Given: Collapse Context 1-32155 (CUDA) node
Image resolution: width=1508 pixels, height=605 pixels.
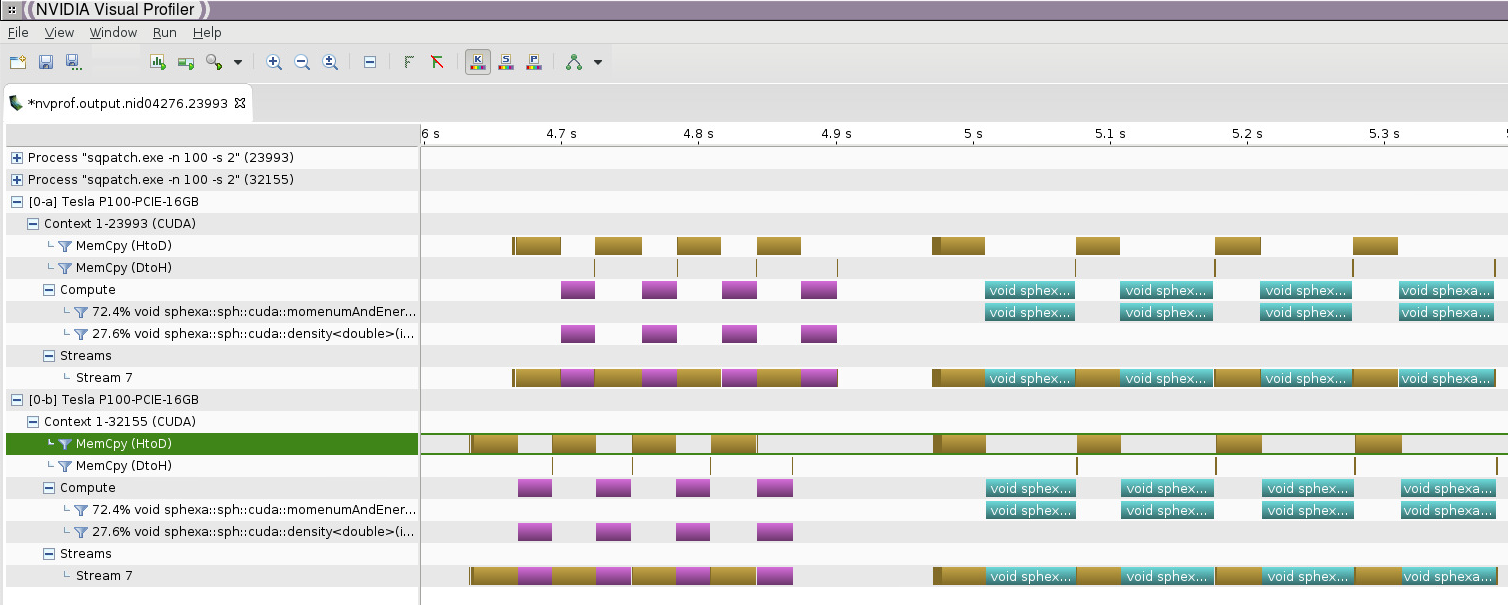Looking at the screenshot, I should click(x=32, y=422).
